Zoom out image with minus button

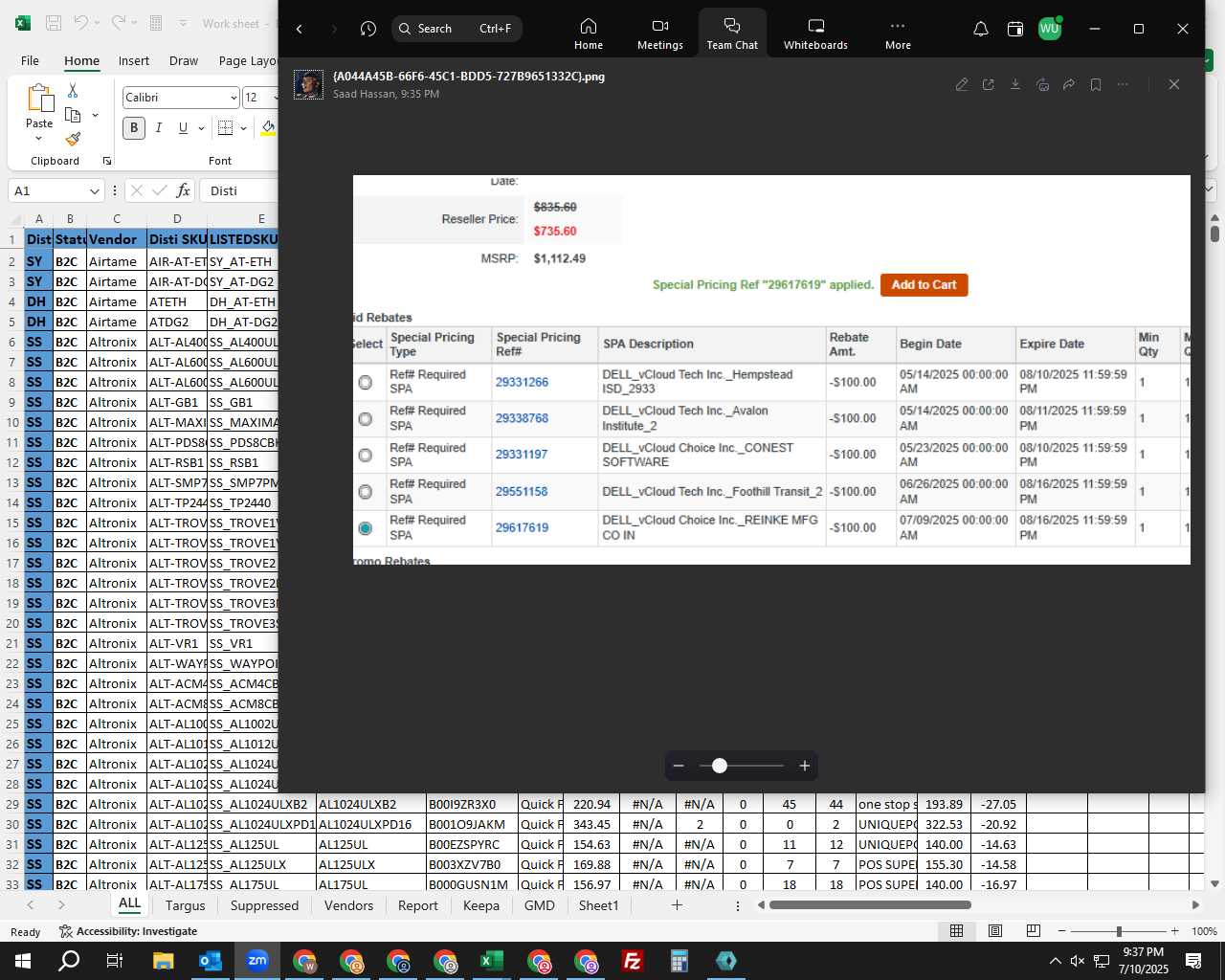[x=679, y=766]
